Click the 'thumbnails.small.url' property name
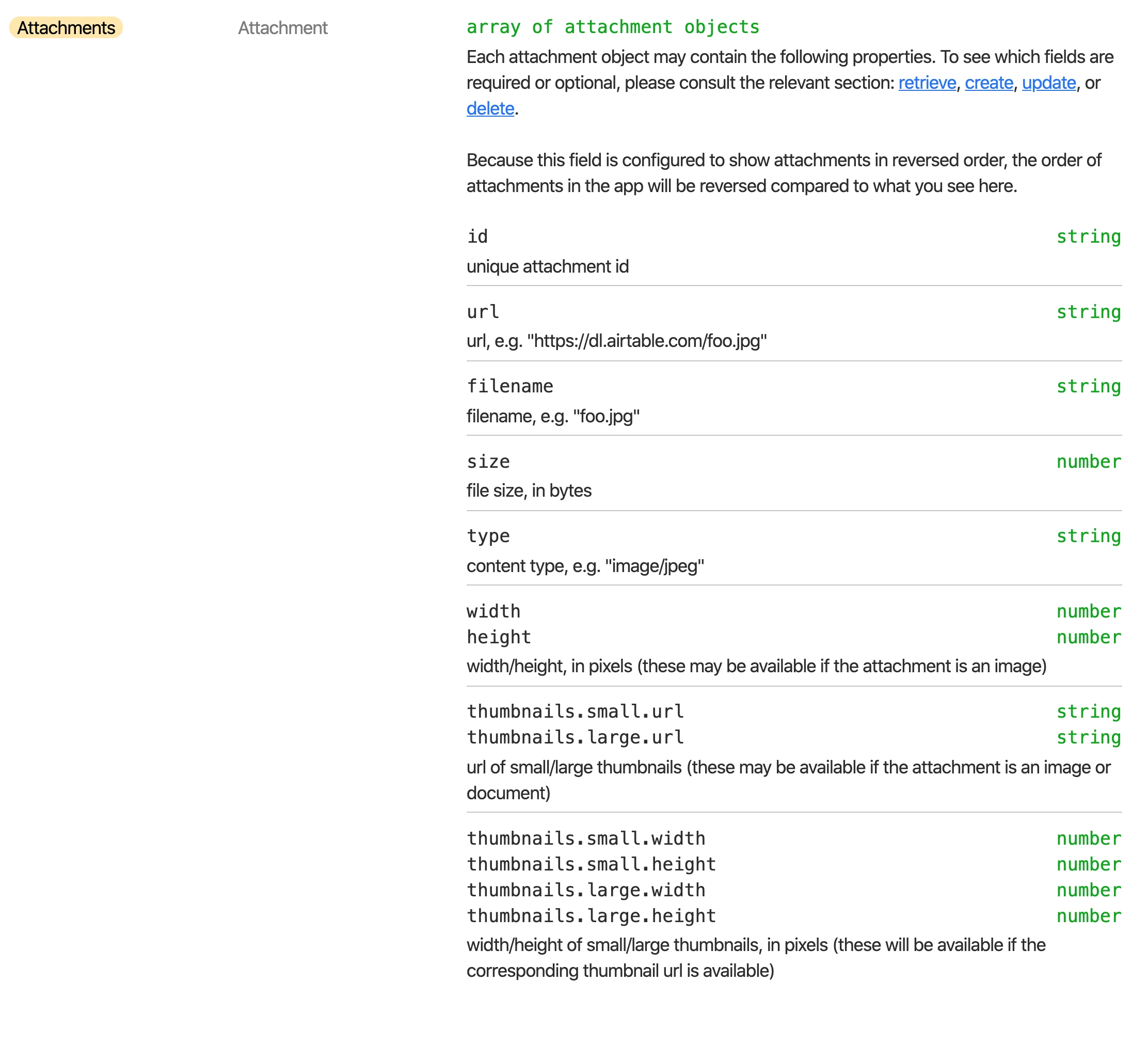This screenshot has height=1045, width=1148. click(575, 711)
